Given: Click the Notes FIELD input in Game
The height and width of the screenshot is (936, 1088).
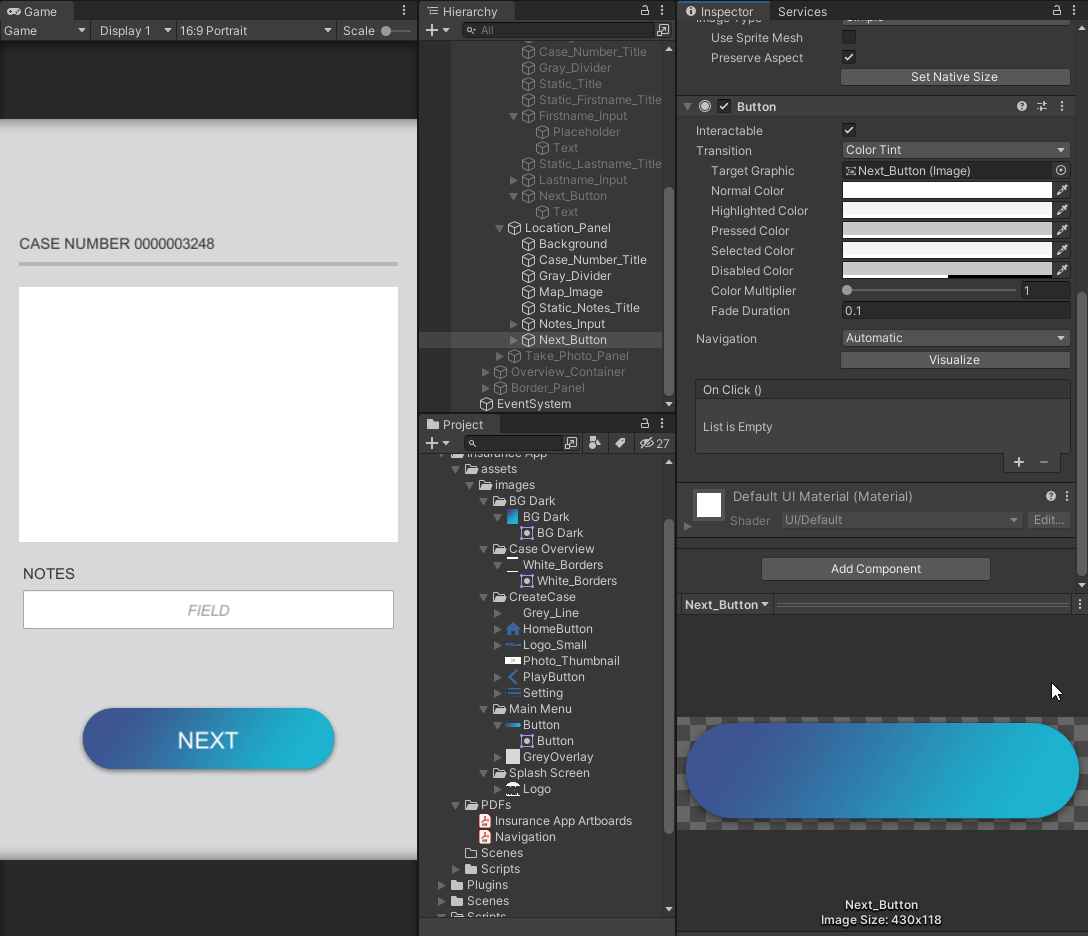Looking at the screenshot, I should coord(208,610).
